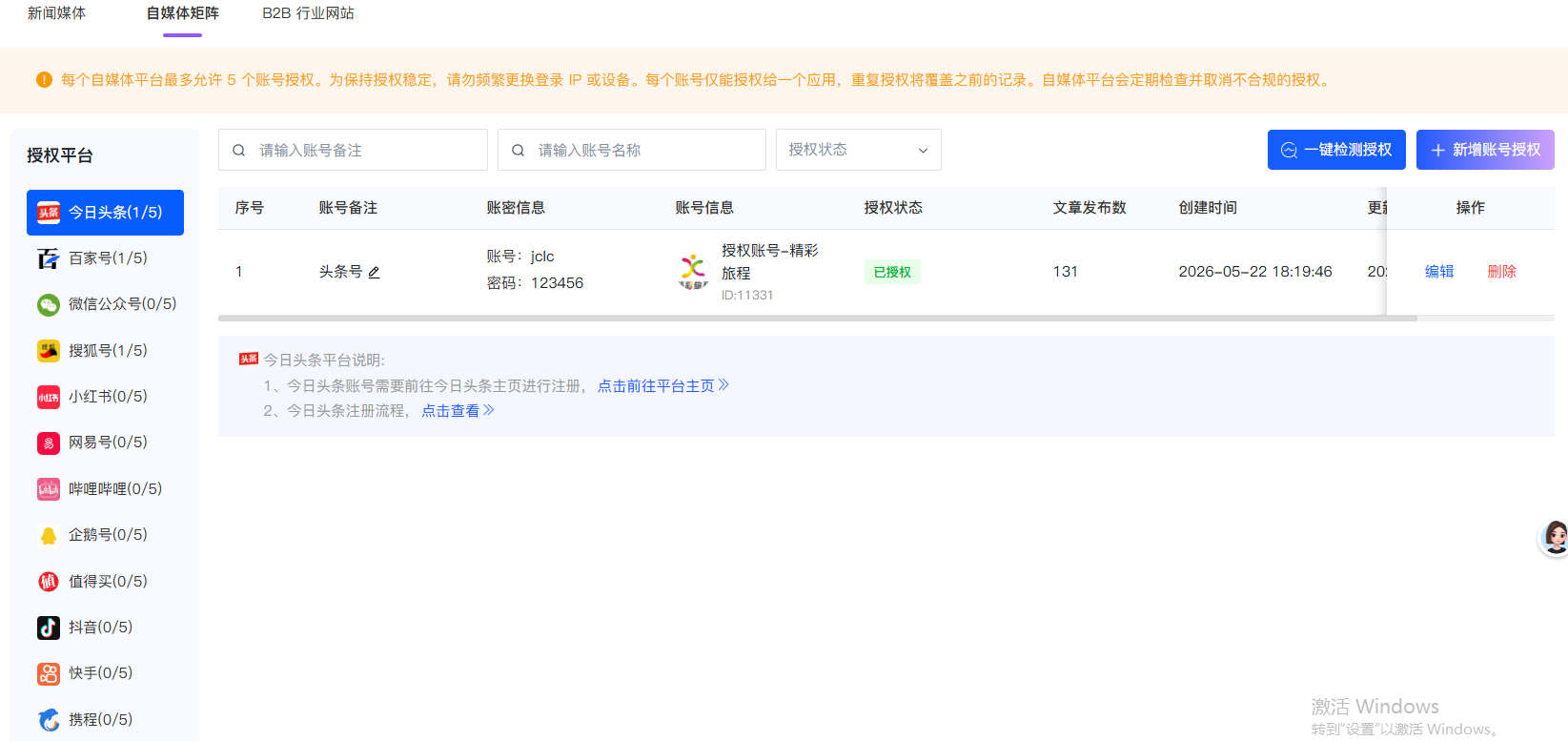Click the 操作 column header
This screenshot has width=1568, height=741.
pos(1471,208)
